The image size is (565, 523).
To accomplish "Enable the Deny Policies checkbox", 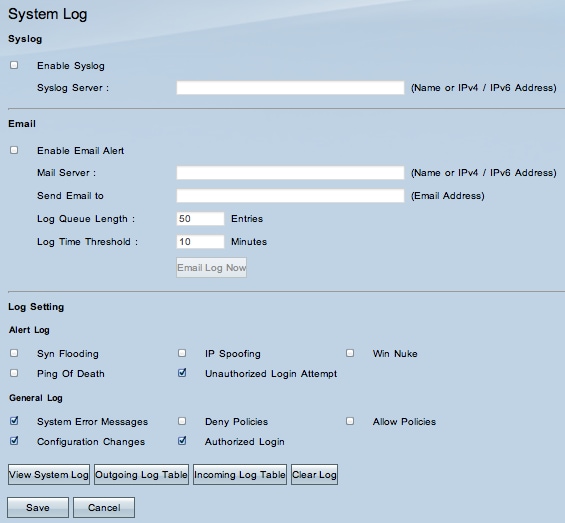I will tap(182, 421).
